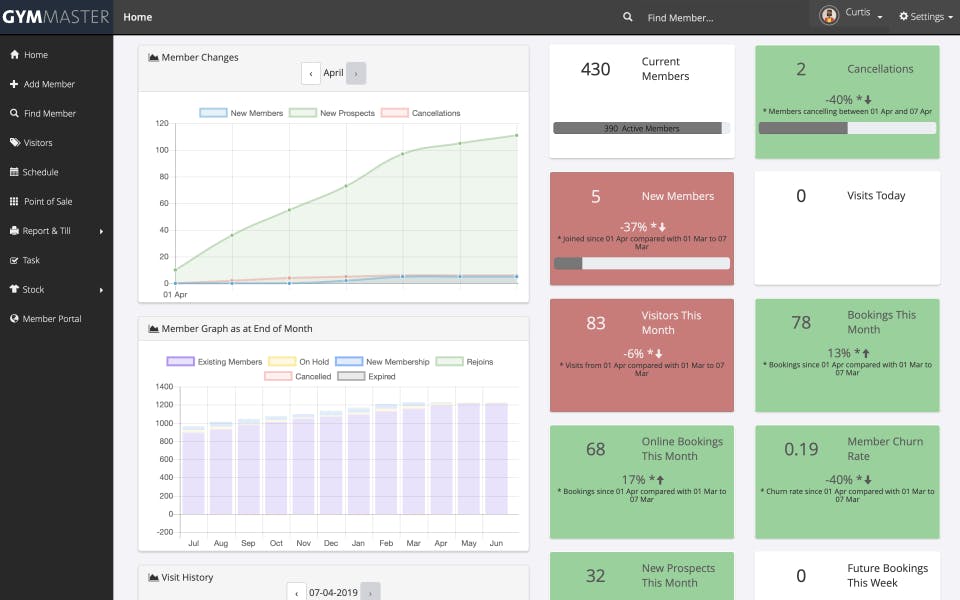
Task: Click the Task checkmark icon
Action: pyautogui.click(x=14, y=260)
